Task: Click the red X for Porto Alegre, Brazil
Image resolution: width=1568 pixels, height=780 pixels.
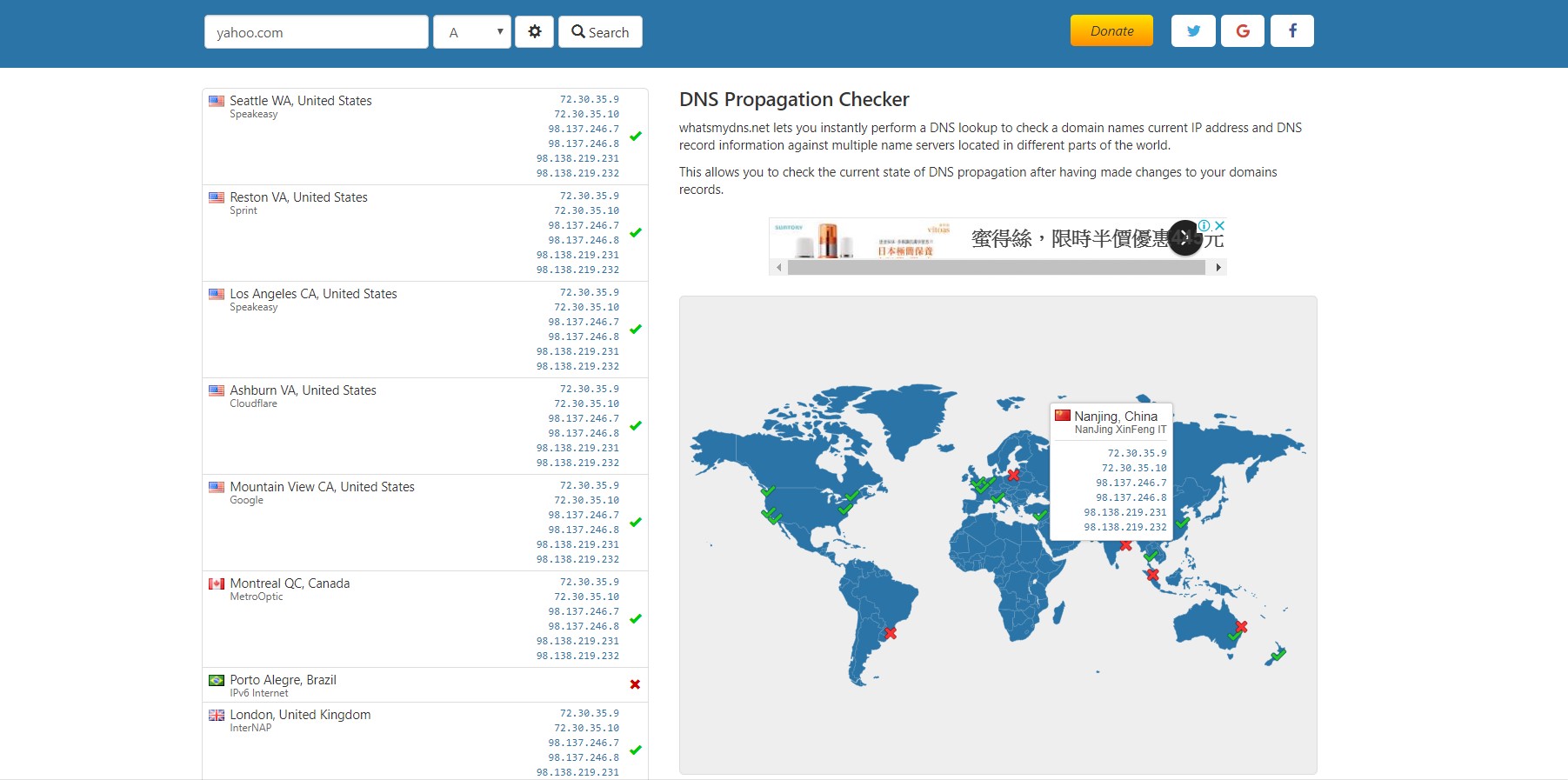Action: [635, 684]
